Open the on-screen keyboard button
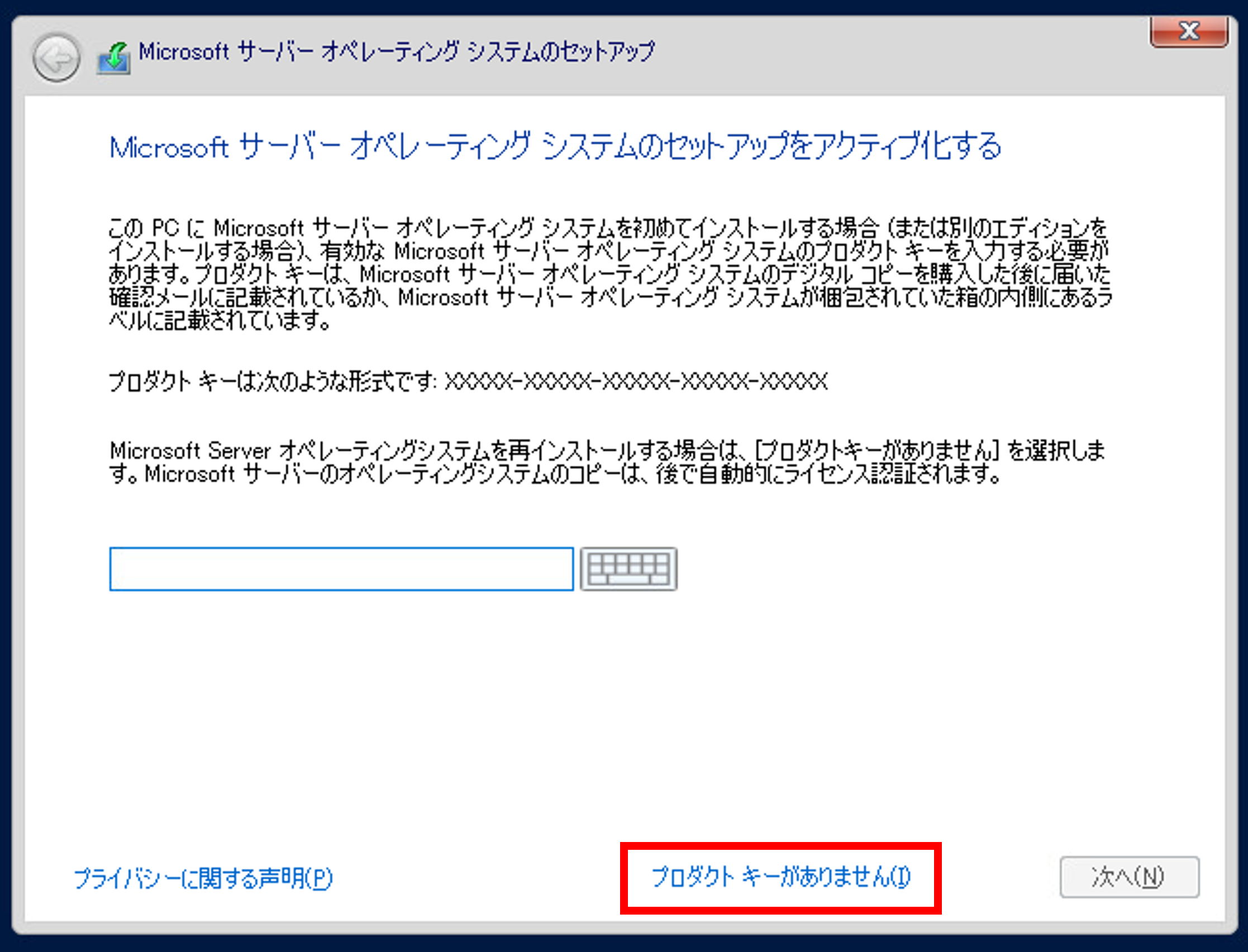The height and width of the screenshot is (952, 1248). (x=628, y=569)
